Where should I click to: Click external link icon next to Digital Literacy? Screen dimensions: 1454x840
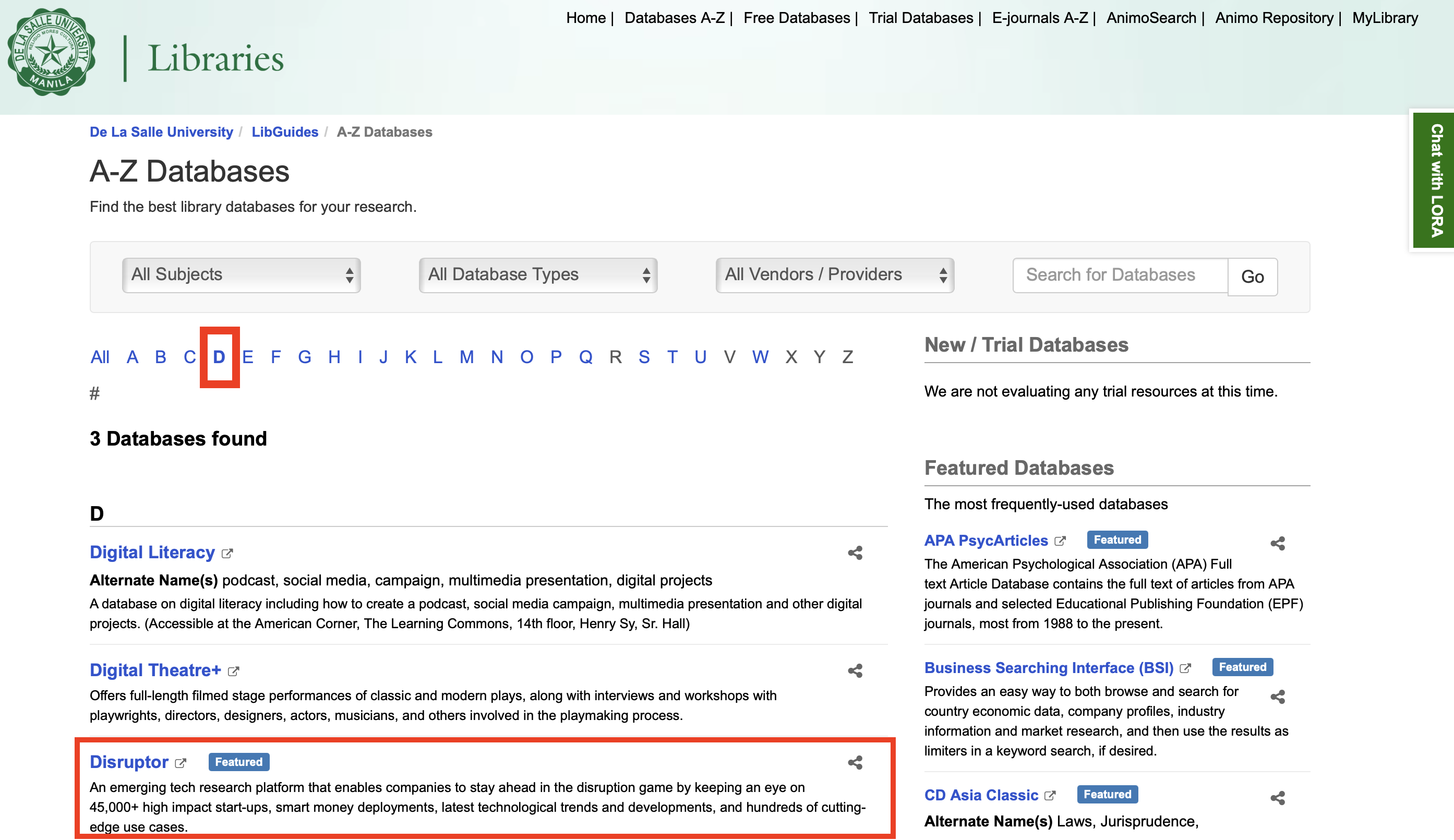[227, 553]
